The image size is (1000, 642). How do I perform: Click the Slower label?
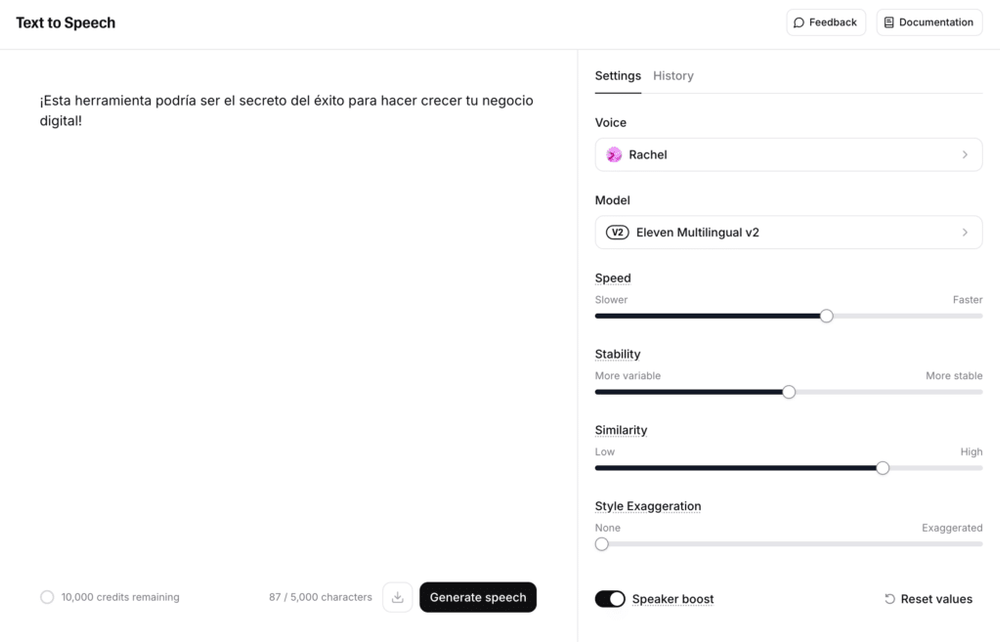(x=611, y=300)
